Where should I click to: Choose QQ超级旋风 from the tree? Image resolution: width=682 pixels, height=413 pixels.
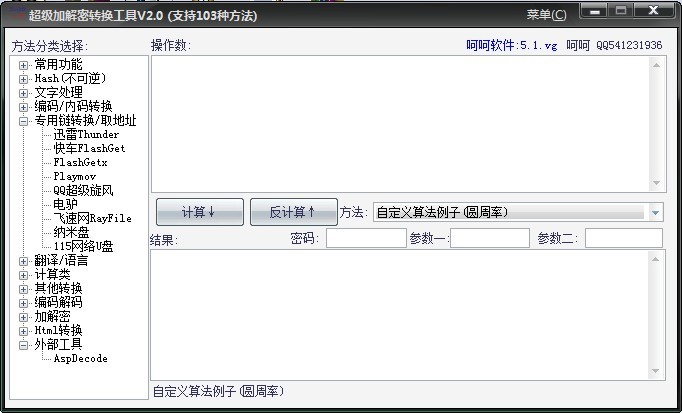[83, 190]
